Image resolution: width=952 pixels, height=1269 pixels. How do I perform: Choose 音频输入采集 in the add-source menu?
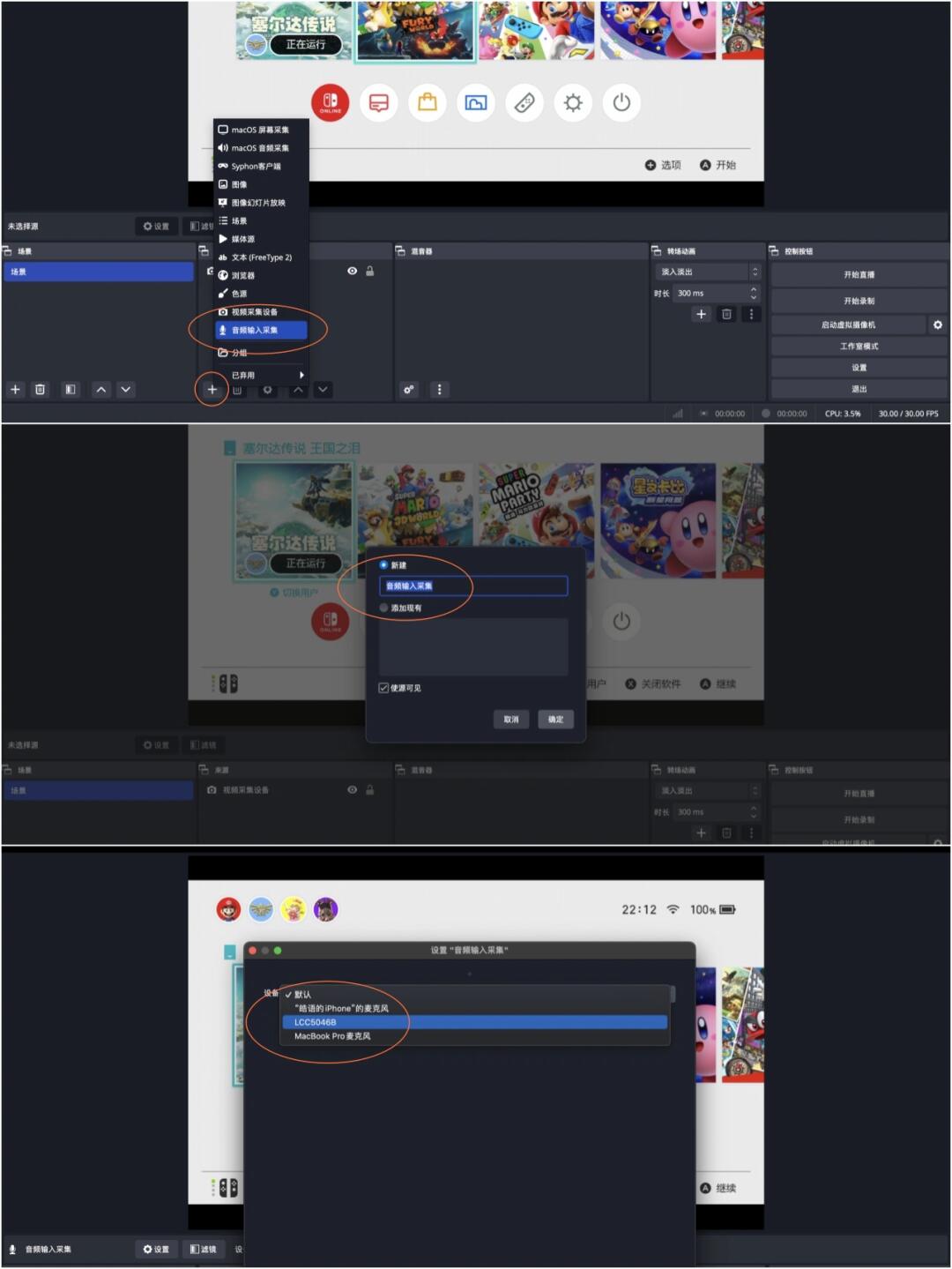point(261,330)
